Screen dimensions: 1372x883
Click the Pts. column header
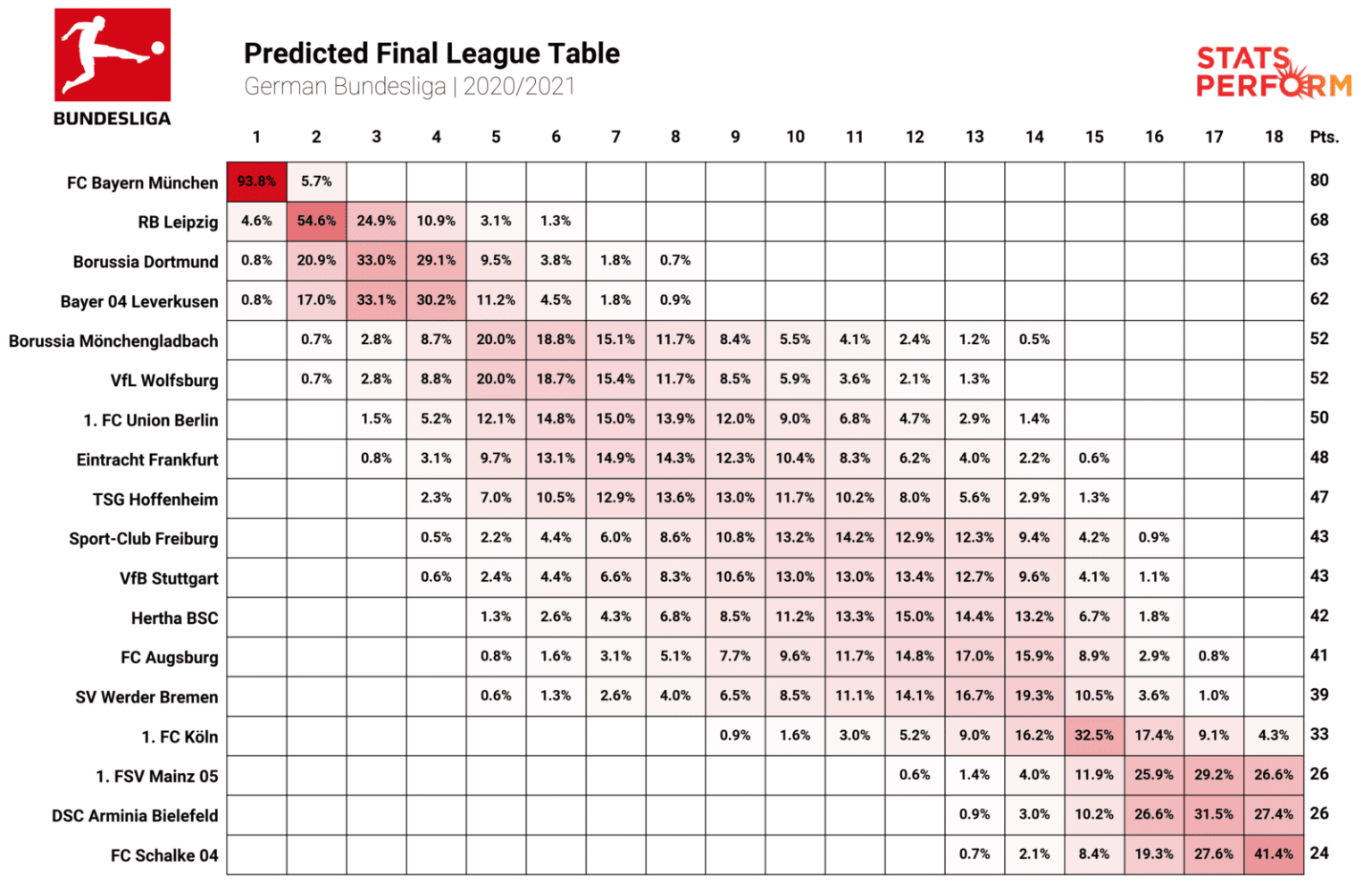(1324, 138)
